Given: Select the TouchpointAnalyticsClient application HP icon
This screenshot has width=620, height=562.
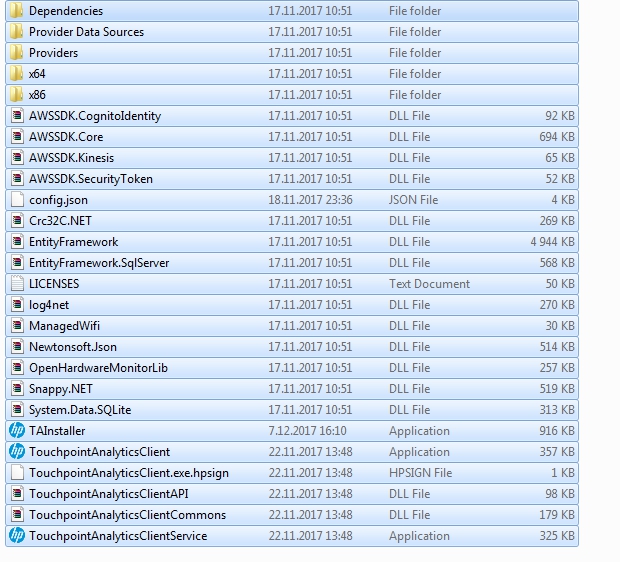Looking at the screenshot, I should [16, 452].
